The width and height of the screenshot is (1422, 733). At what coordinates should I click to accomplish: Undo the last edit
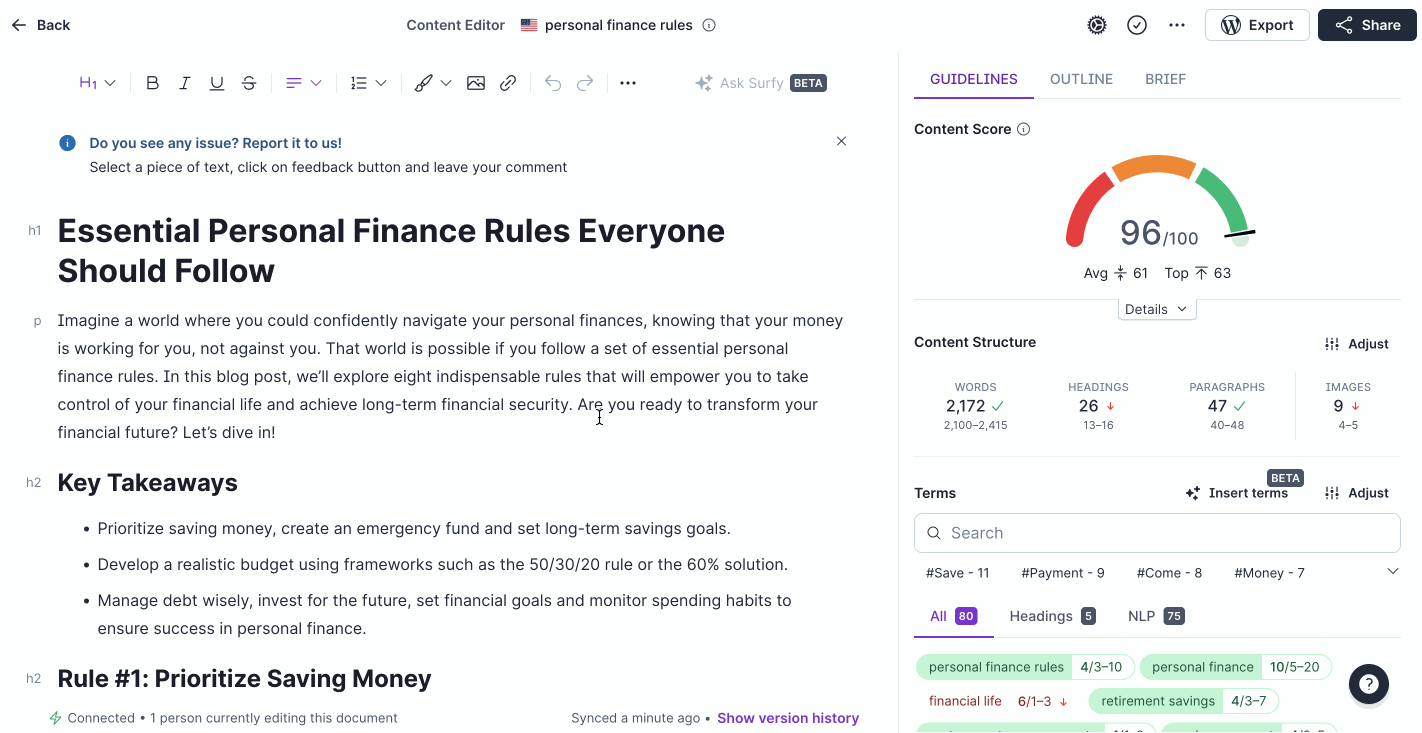[x=553, y=83]
